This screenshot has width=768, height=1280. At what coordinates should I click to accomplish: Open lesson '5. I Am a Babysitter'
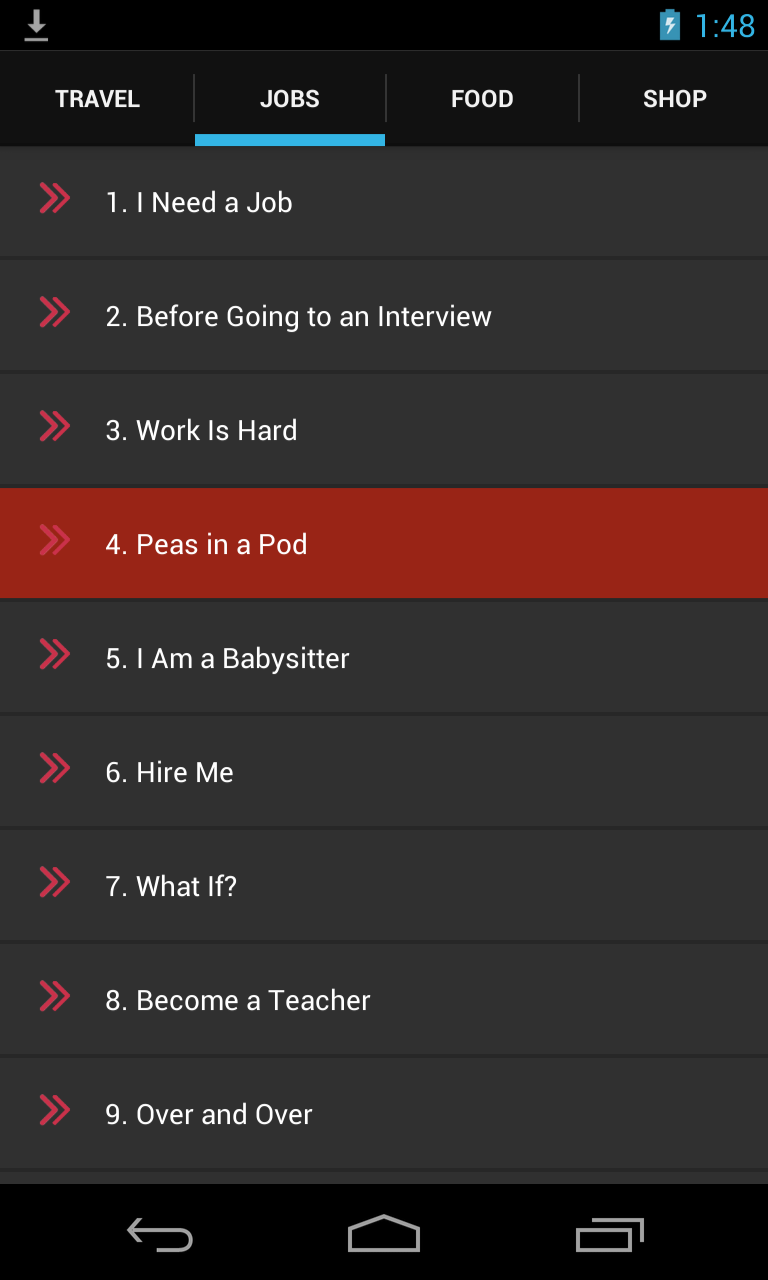227,659
